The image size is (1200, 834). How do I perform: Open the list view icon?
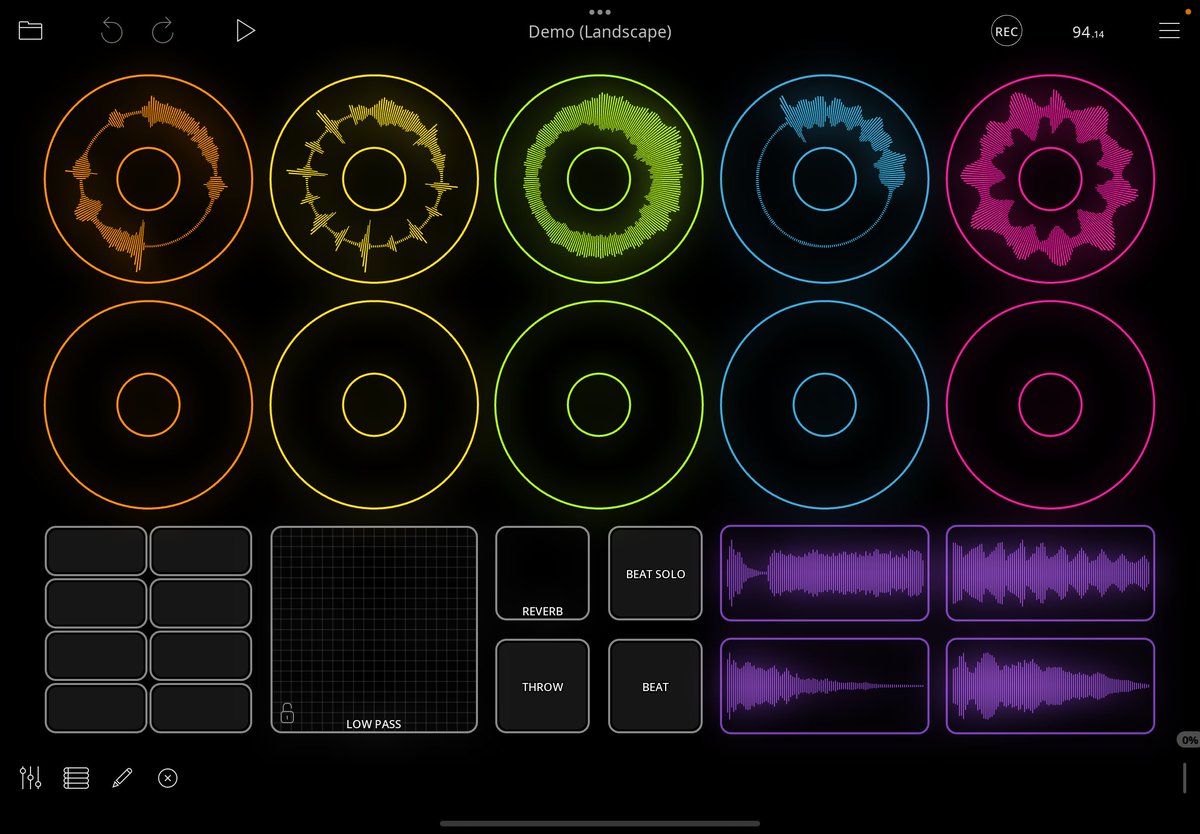click(76, 777)
